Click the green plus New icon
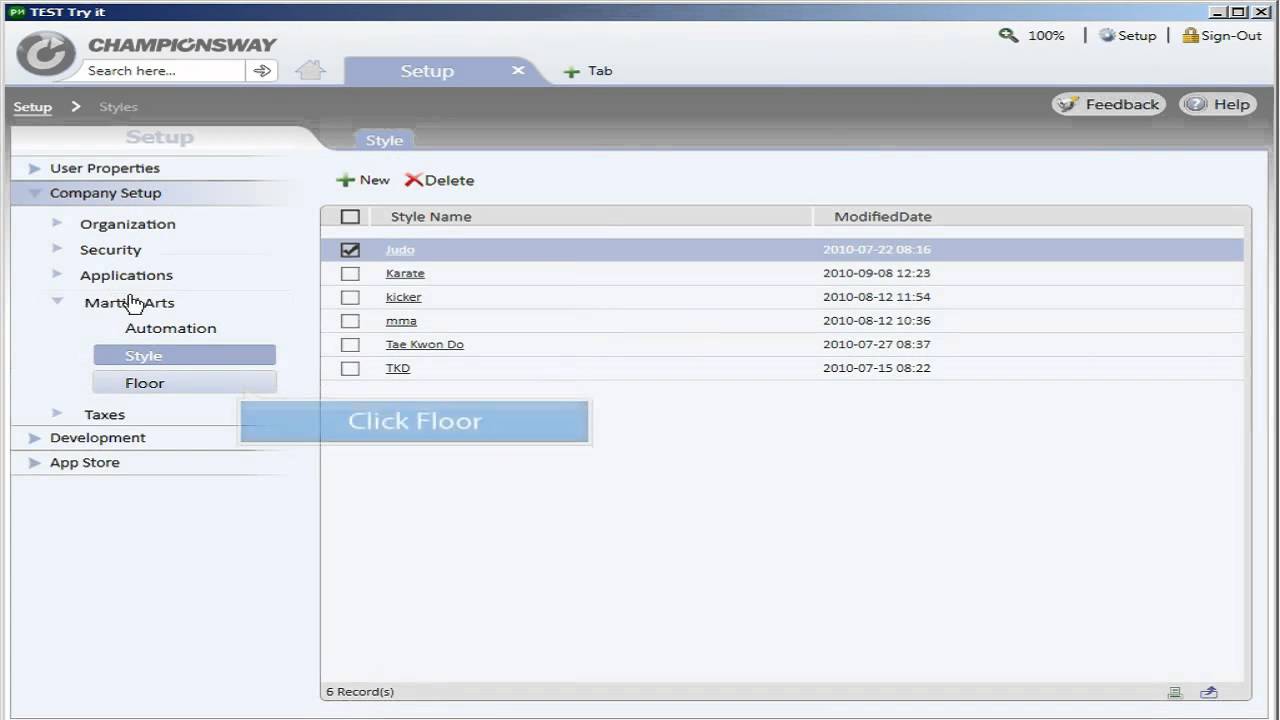The height and width of the screenshot is (720, 1280). [x=345, y=180]
